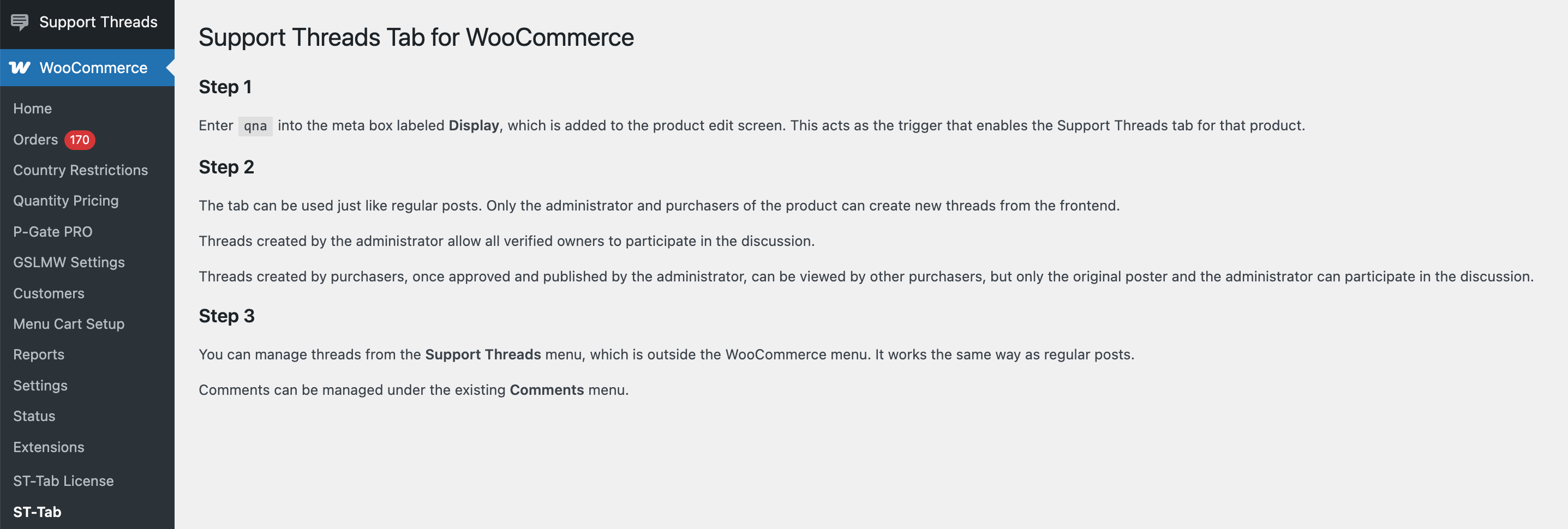Viewport: 1568px width, 529px height.
Task: Click the qna code snippet
Action: pyautogui.click(x=255, y=126)
